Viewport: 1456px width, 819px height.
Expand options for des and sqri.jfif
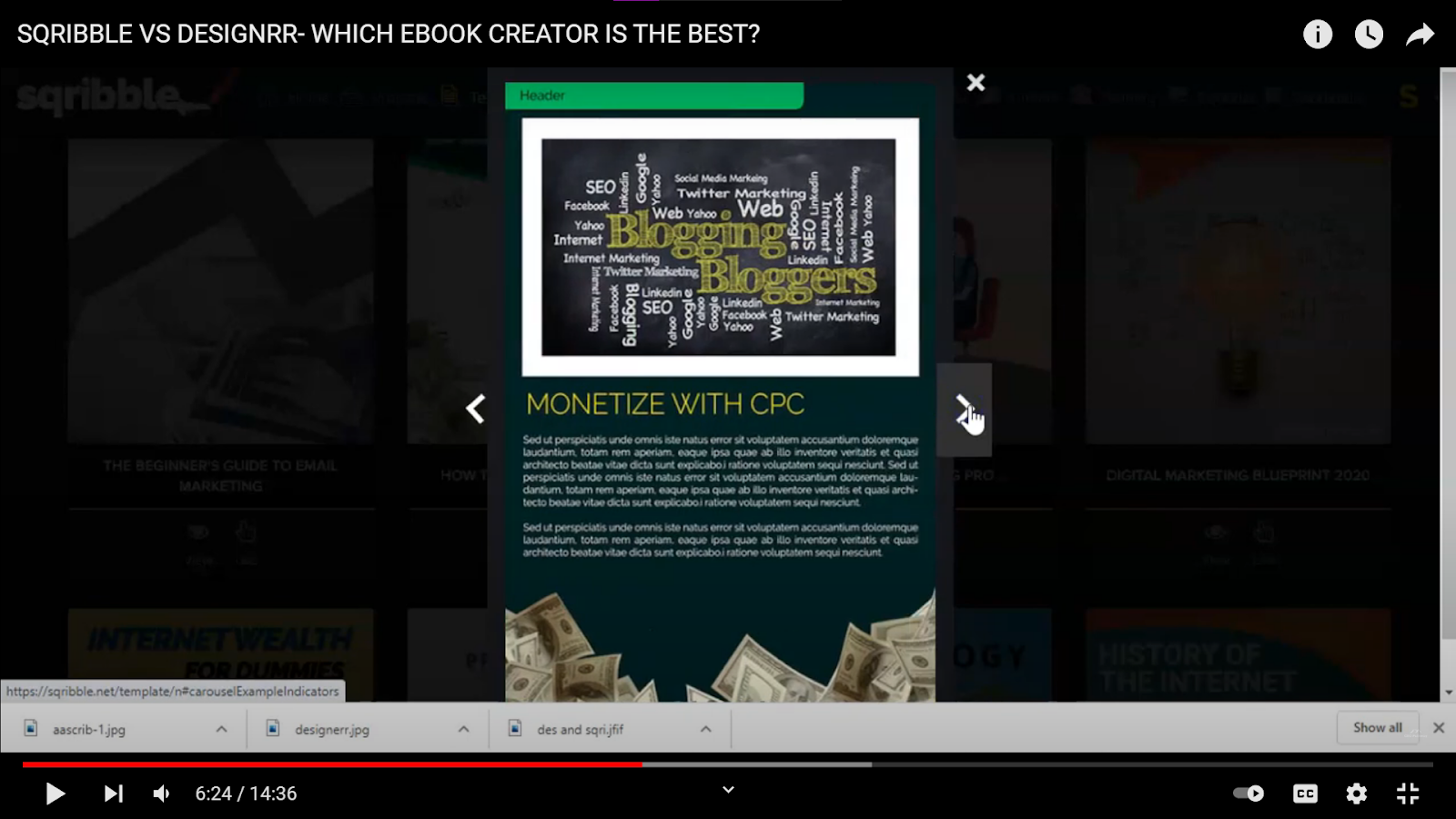pyautogui.click(x=705, y=729)
